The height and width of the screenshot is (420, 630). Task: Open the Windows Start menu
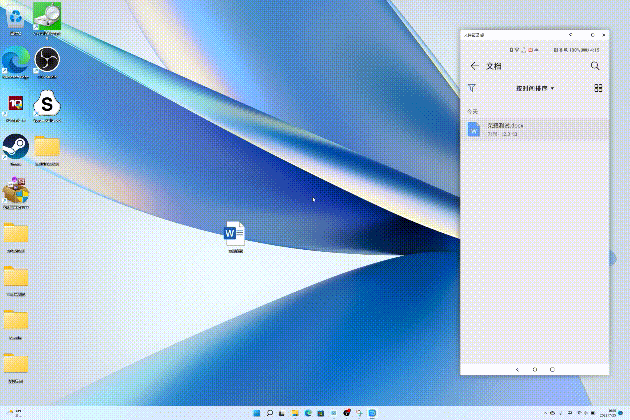click(255, 413)
